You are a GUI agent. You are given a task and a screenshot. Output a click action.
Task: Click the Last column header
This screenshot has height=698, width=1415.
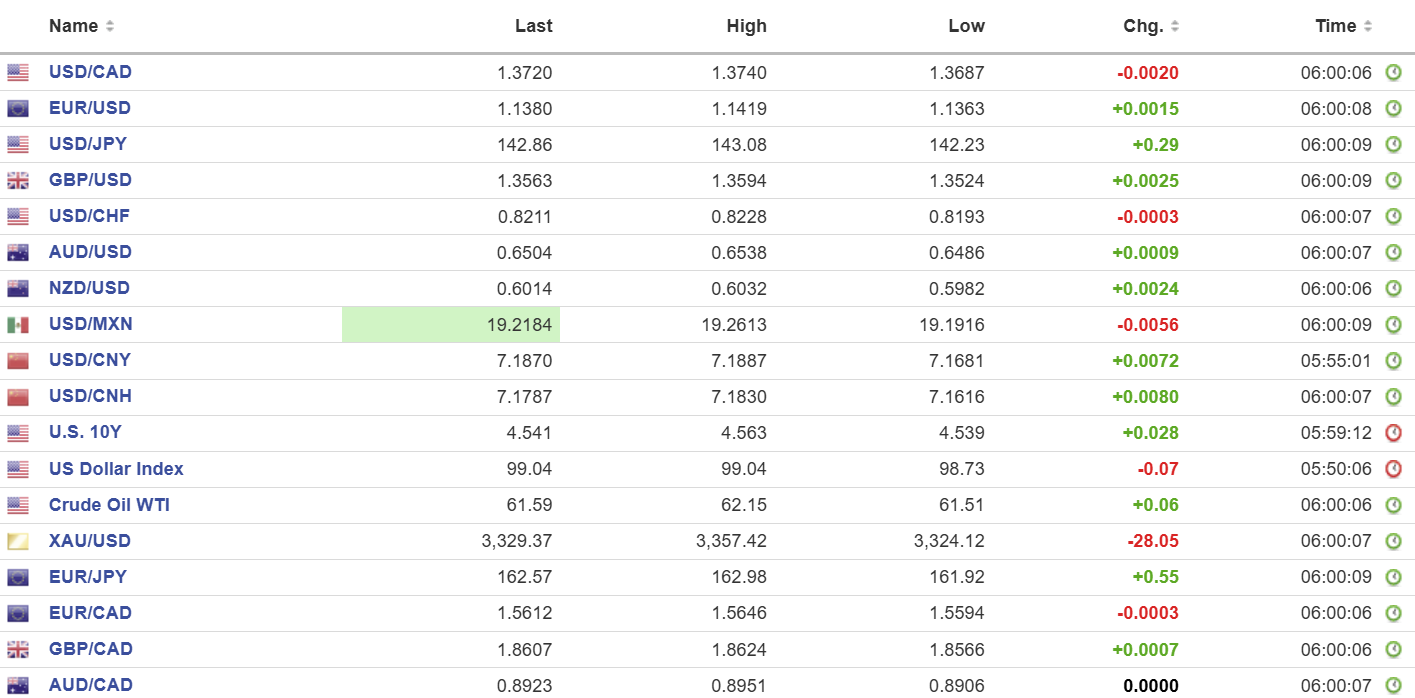pos(533,26)
